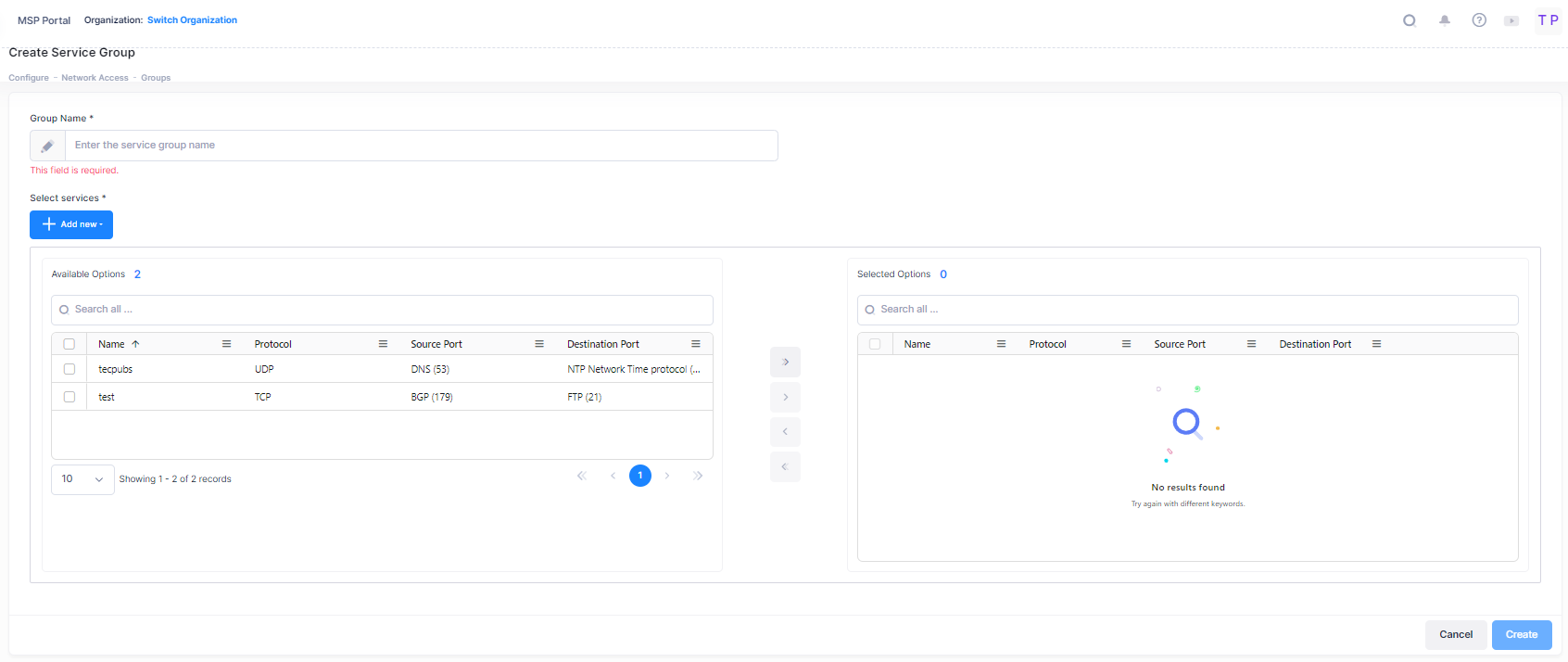Open the help question mark icon
This screenshot has width=1568, height=662.
tap(1479, 20)
